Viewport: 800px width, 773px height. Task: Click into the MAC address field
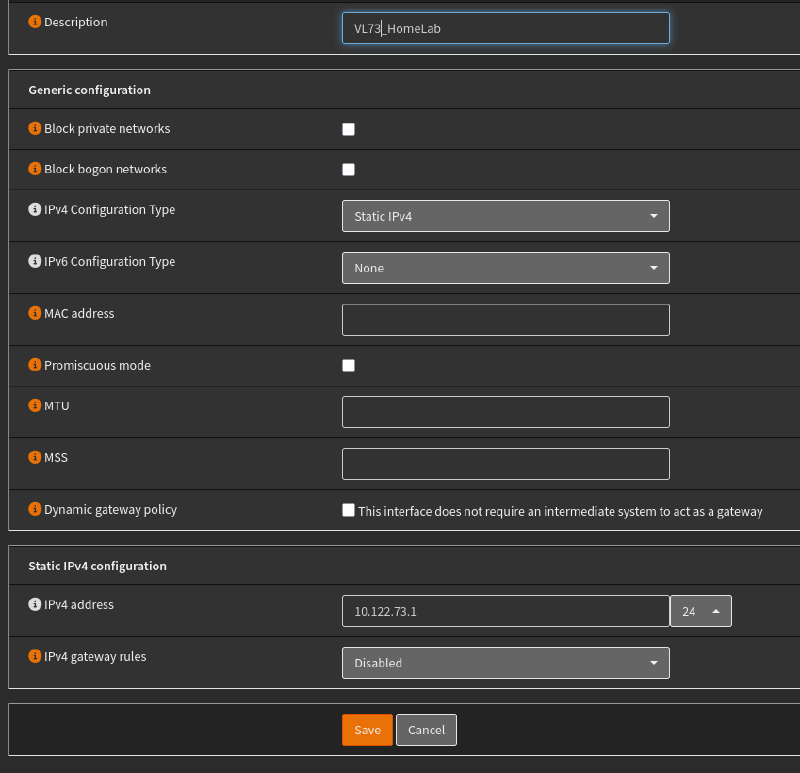506,320
